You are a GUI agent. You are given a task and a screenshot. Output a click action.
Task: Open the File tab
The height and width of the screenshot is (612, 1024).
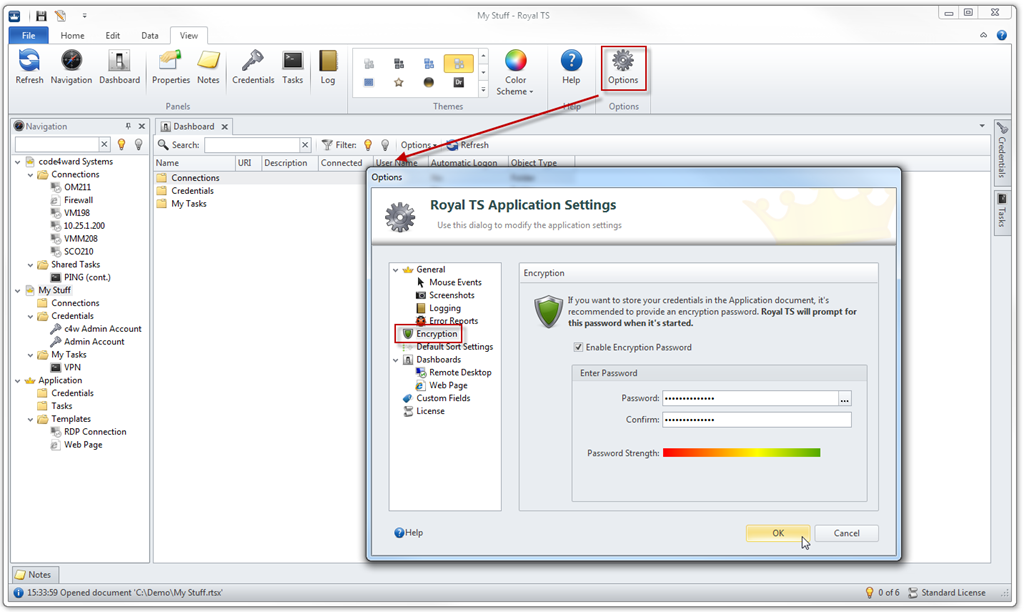[29, 35]
